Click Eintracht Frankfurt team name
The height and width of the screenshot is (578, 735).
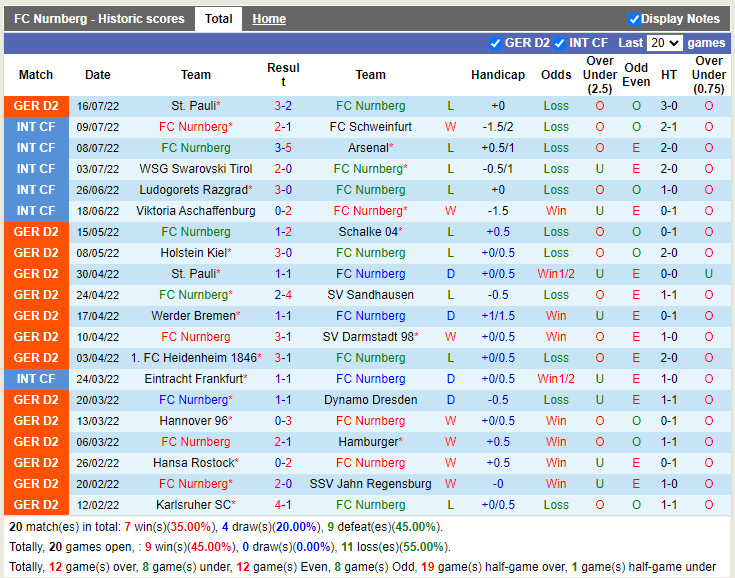point(194,379)
